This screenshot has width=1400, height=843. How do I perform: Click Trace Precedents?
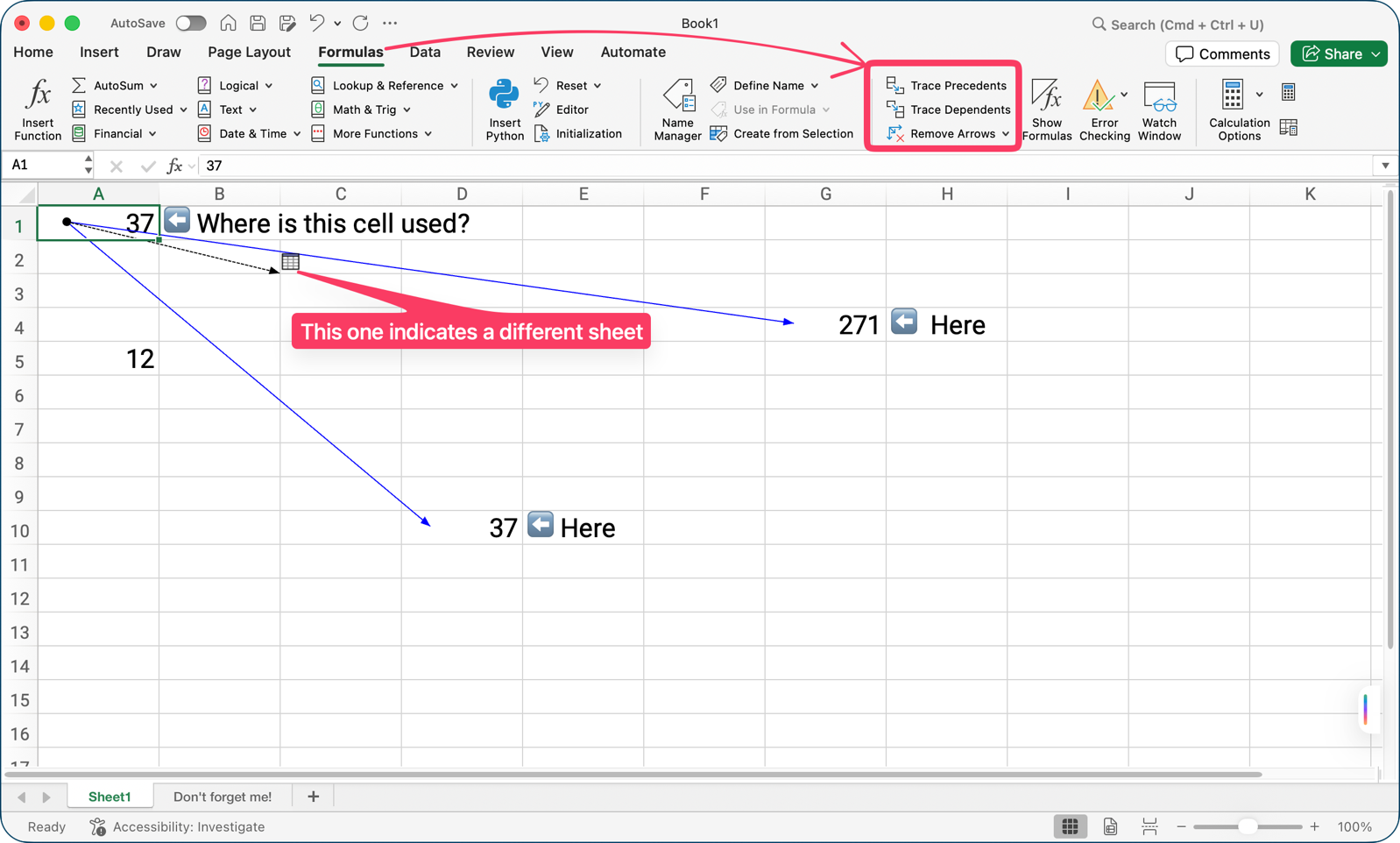pos(946,85)
